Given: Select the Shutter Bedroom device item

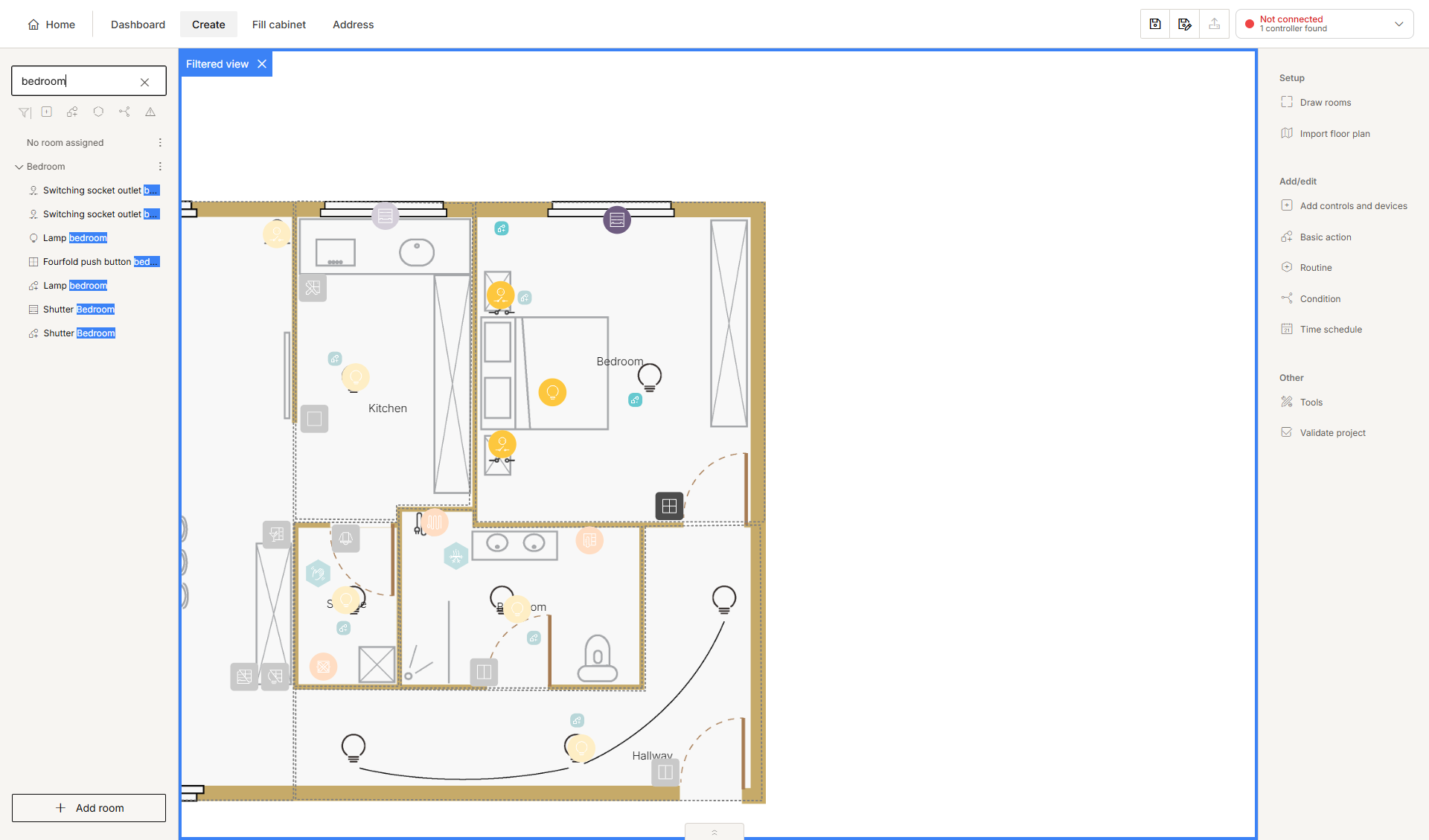Looking at the screenshot, I should click(x=72, y=310).
